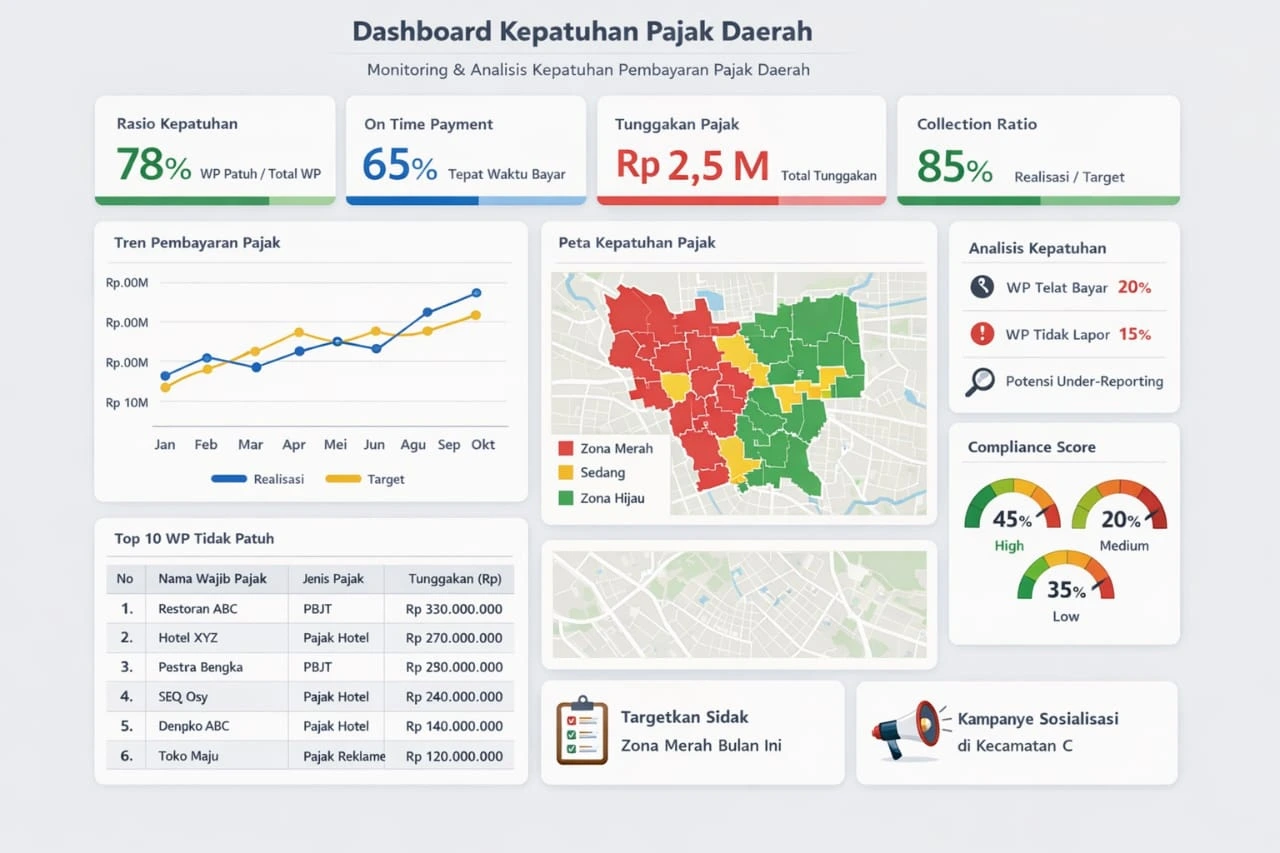Select the red exclamation icon for WP Tidak Lapor
The width and height of the screenshot is (1280, 853).
coord(982,334)
